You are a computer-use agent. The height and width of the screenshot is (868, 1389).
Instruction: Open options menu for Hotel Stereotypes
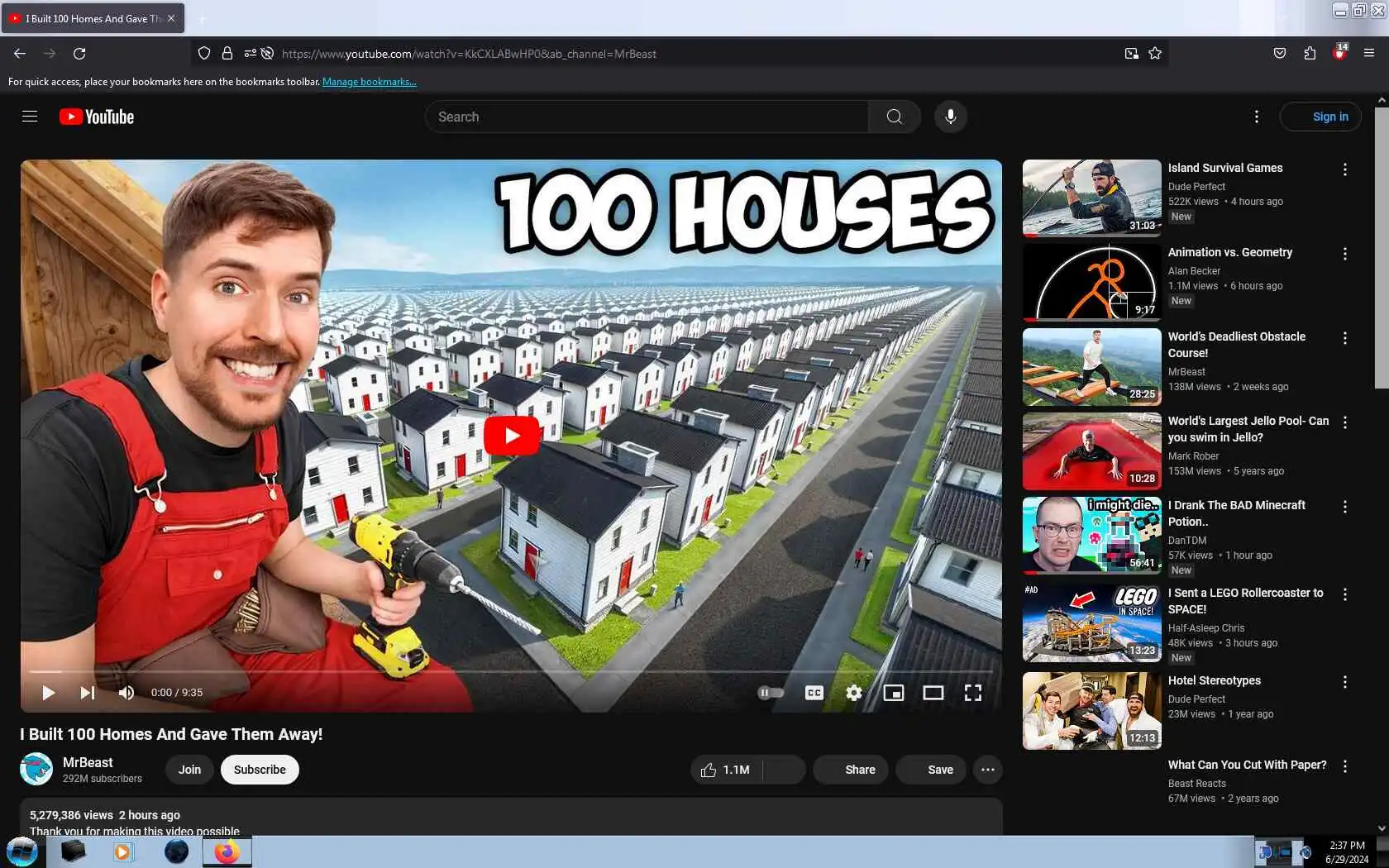[x=1345, y=682]
